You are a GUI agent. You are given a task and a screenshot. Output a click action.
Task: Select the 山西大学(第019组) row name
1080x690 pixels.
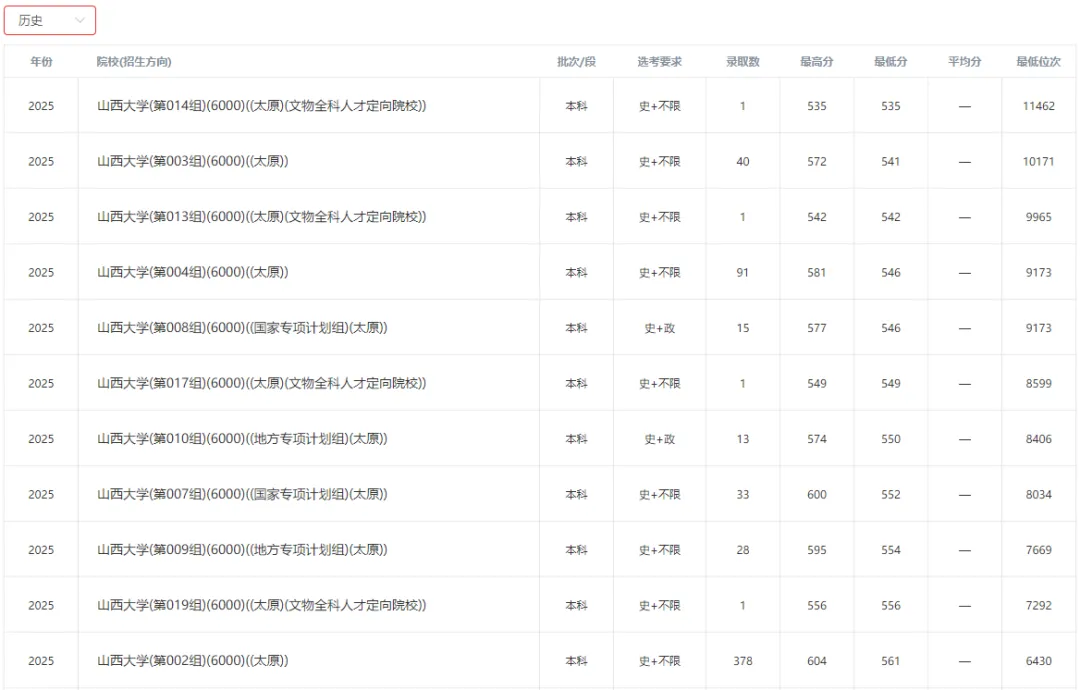pos(262,605)
